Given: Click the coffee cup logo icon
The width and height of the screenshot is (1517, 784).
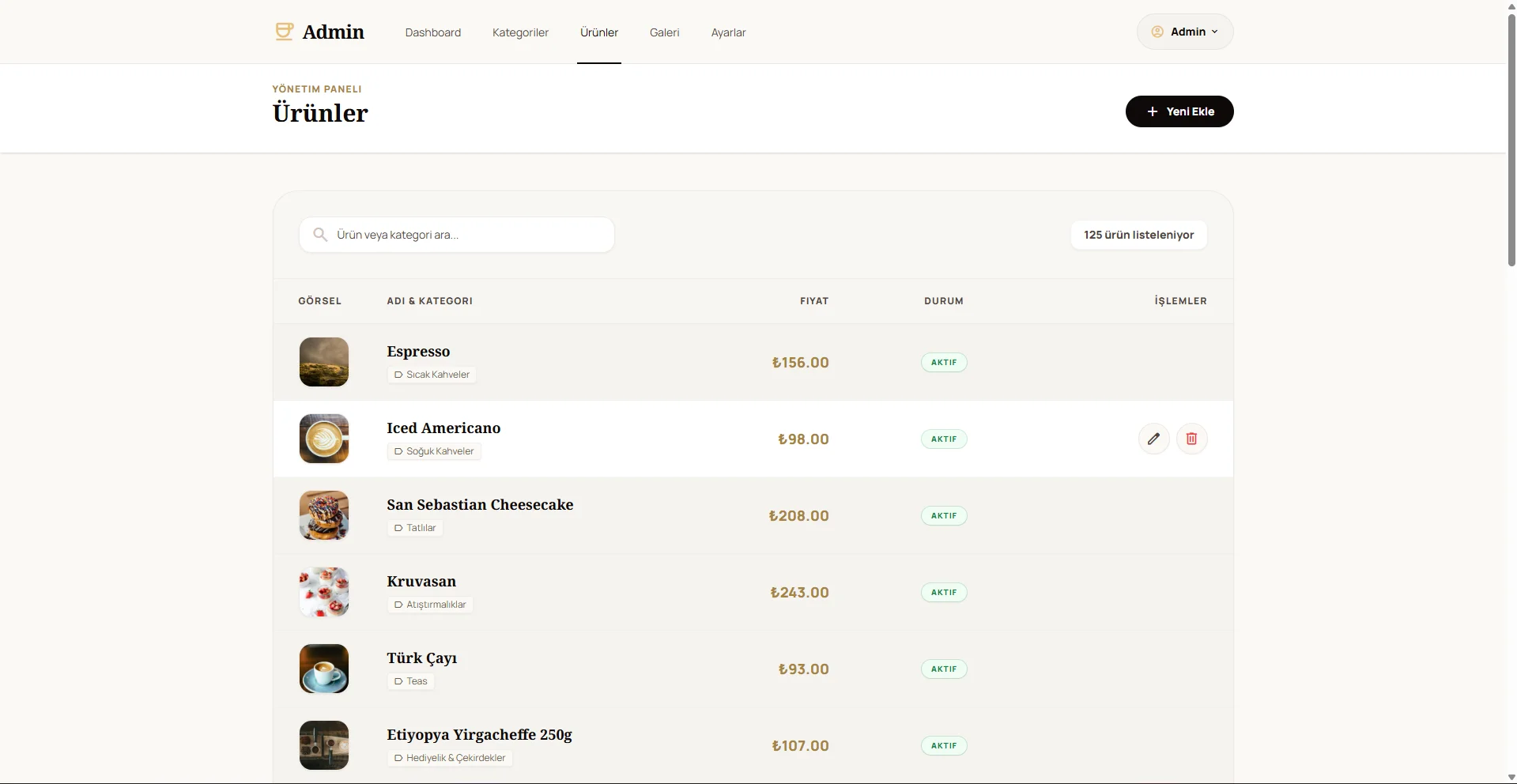Looking at the screenshot, I should tap(284, 32).
